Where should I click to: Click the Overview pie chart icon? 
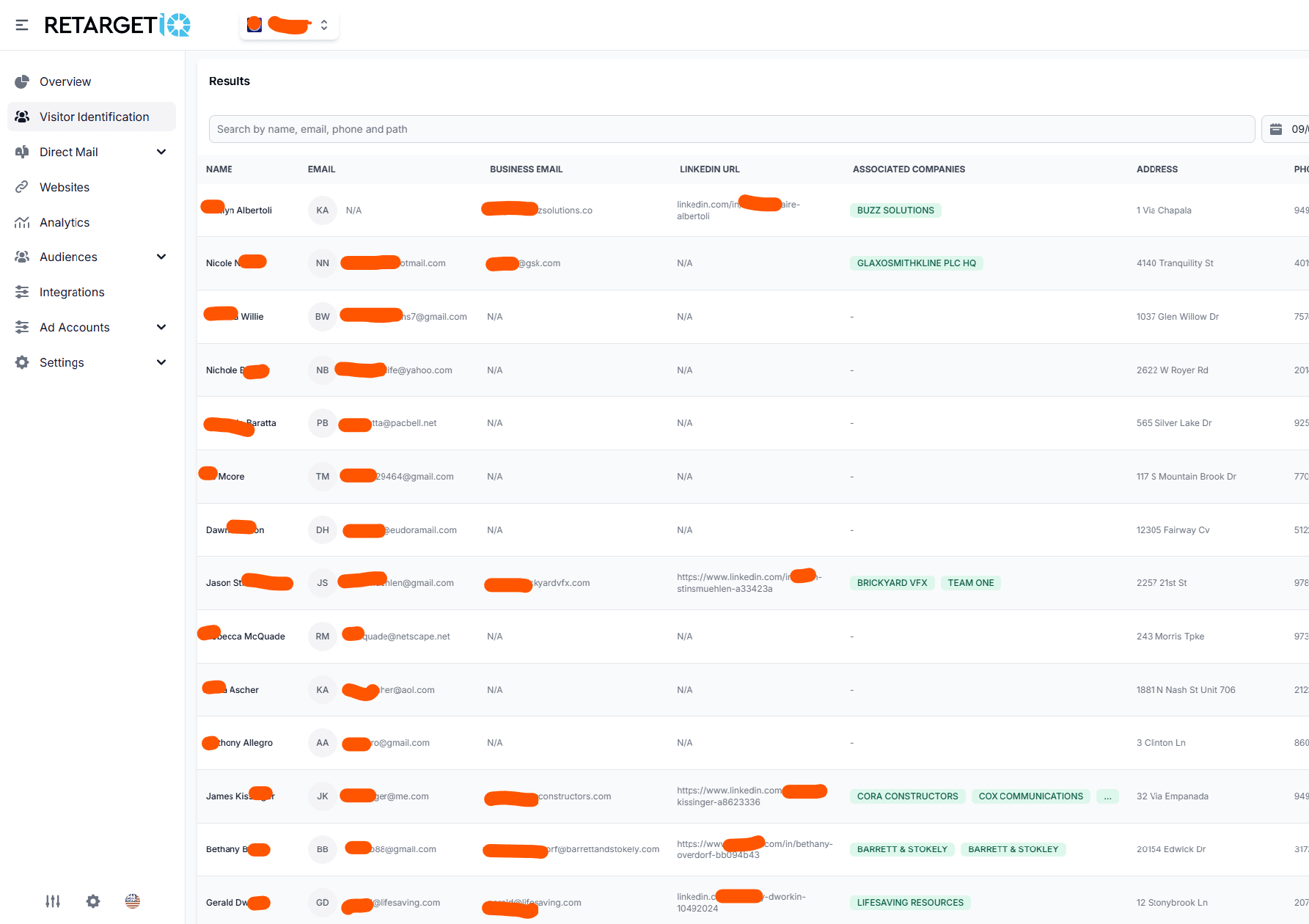coord(22,81)
